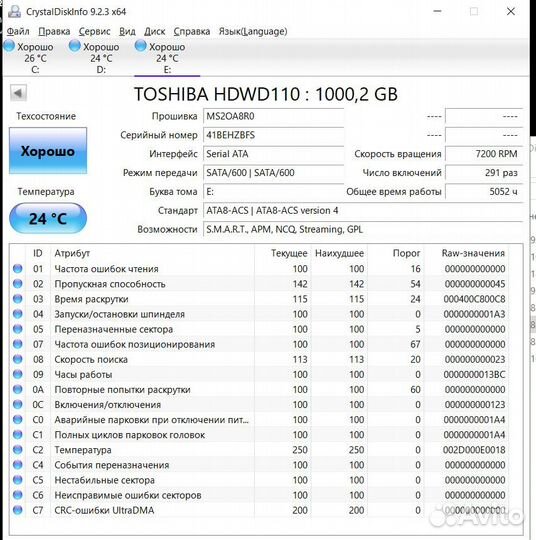This screenshot has height=540, width=536.
Task: Click raw value 000400C800C8
Action: tap(474, 299)
